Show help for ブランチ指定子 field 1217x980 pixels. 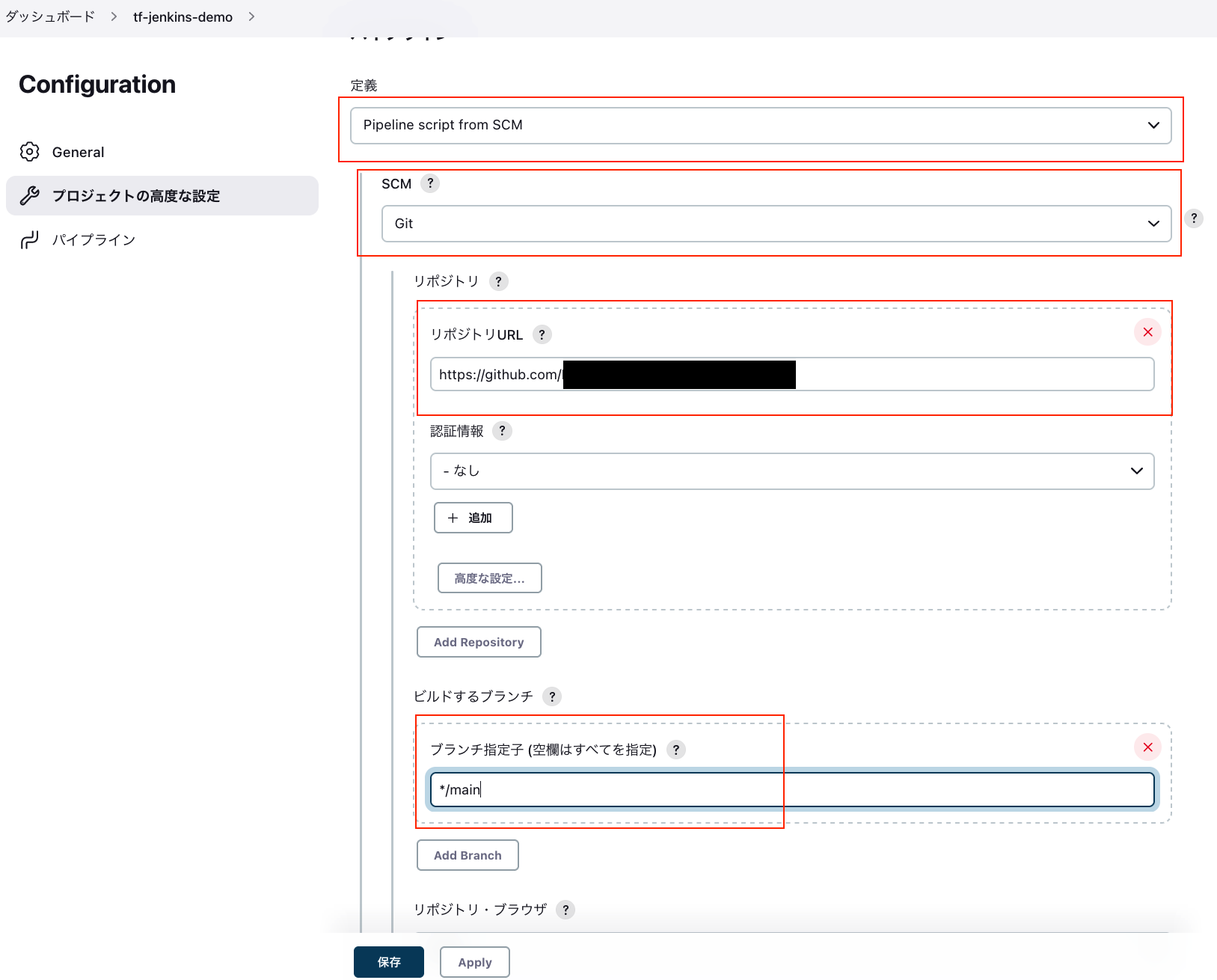[x=675, y=750]
